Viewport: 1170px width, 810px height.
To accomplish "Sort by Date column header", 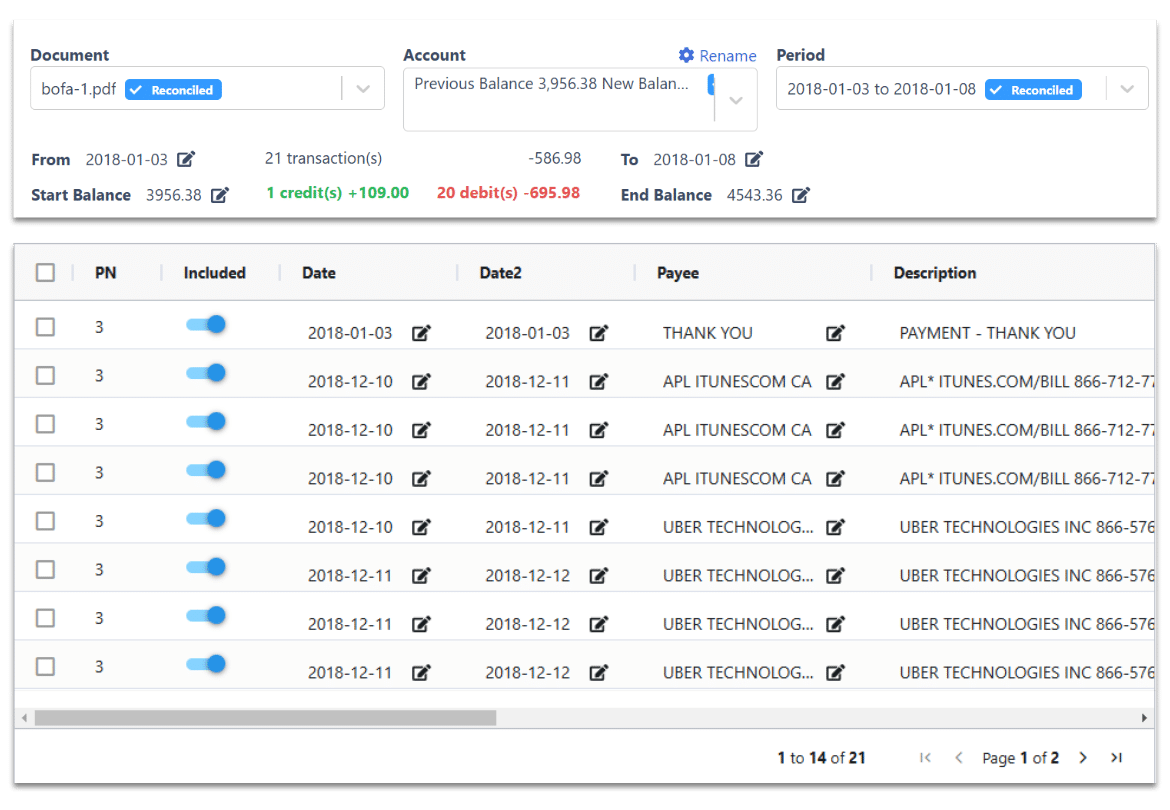I will 319,273.
